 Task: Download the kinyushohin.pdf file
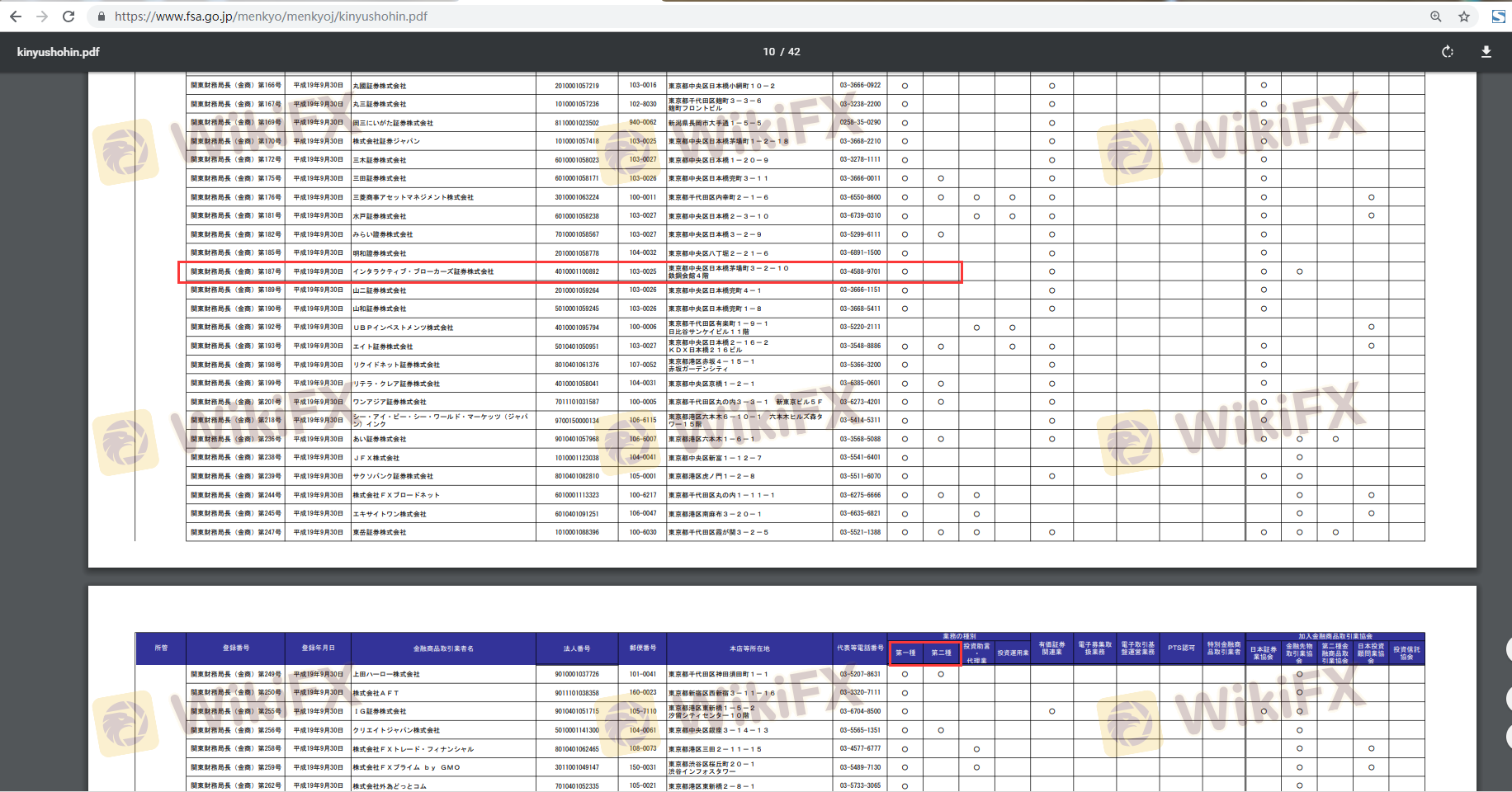click(1486, 52)
